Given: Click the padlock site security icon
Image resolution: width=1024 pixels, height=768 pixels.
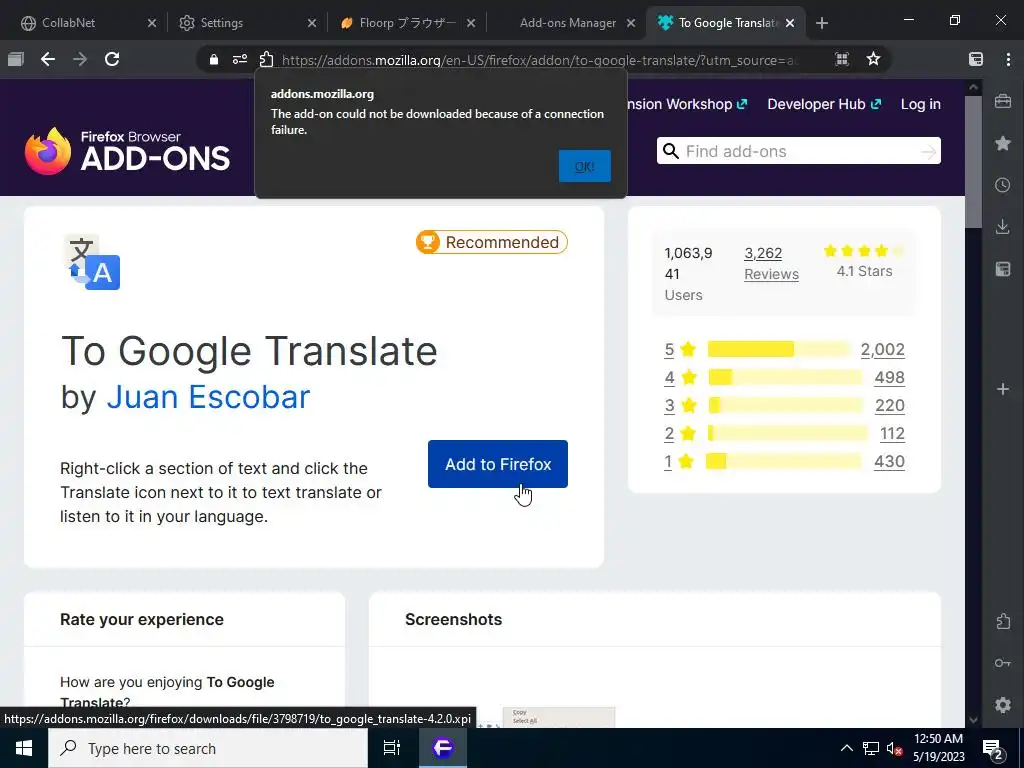Looking at the screenshot, I should tap(214, 59).
